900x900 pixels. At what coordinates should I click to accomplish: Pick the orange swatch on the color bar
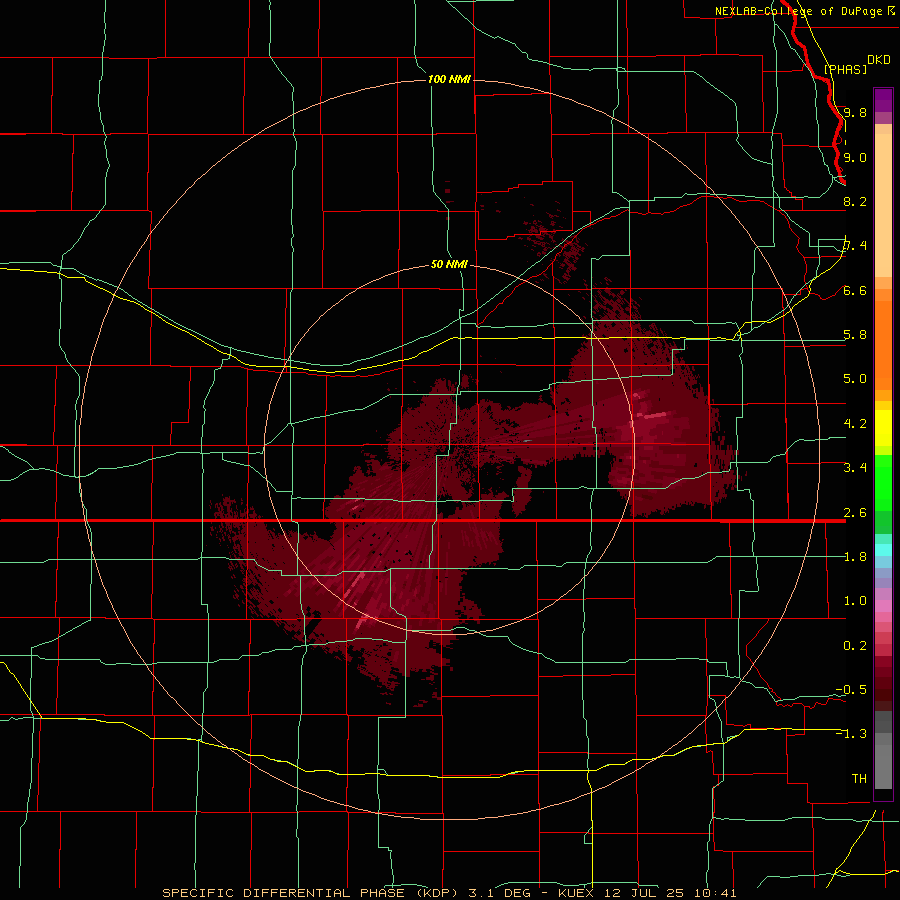(883, 344)
